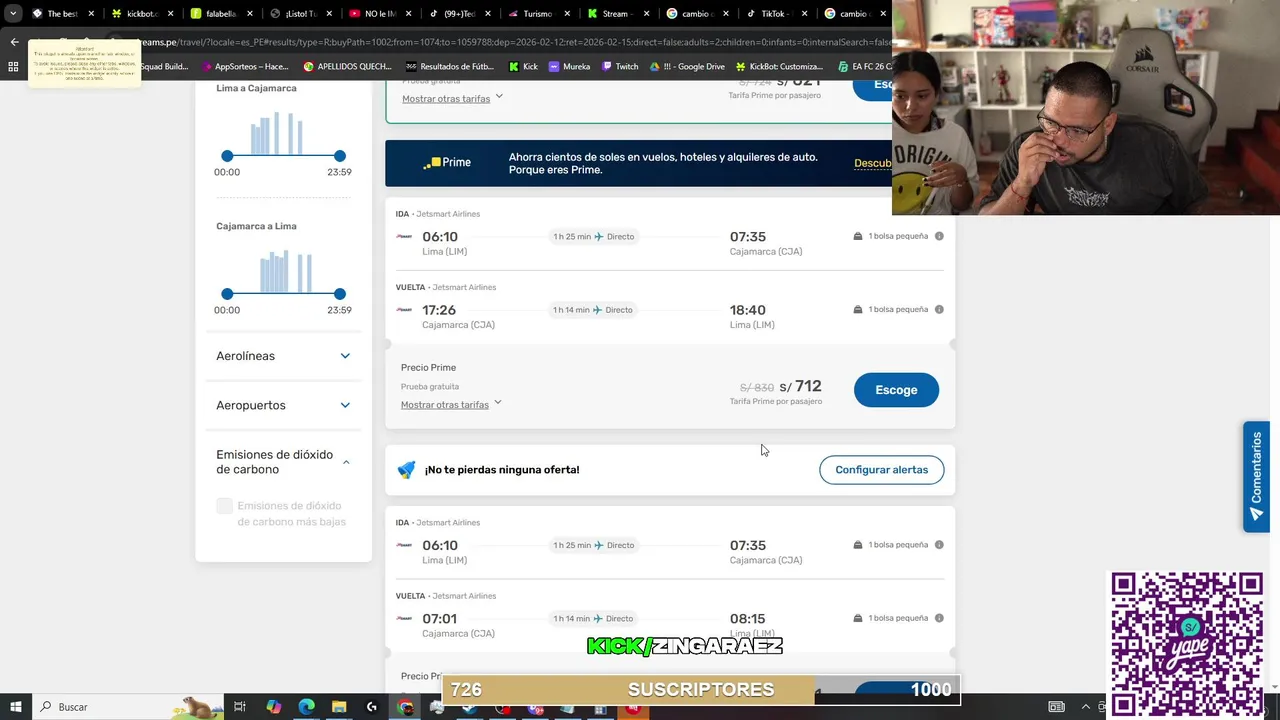
Task: Click Jetsmart logo next to 07:01 departure
Action: [x=404, y=618]
